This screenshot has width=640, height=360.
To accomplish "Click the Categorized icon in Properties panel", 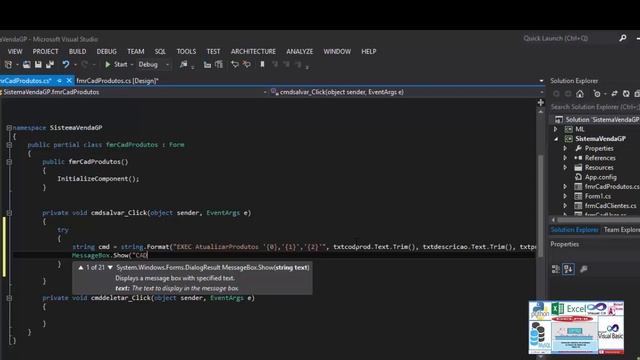I will [x=556, y=269].
